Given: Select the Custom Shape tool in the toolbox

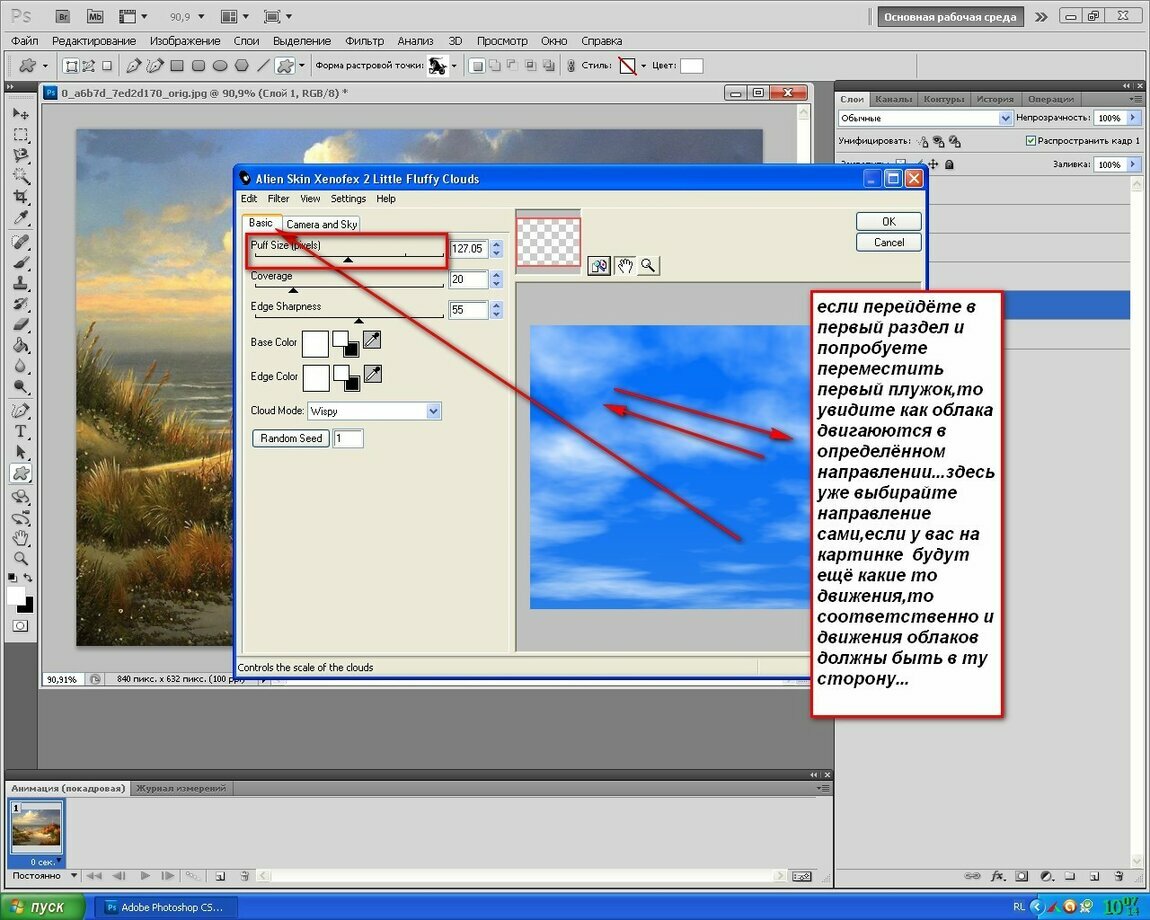Looking at the screenshot, I should tap(21, 473).
